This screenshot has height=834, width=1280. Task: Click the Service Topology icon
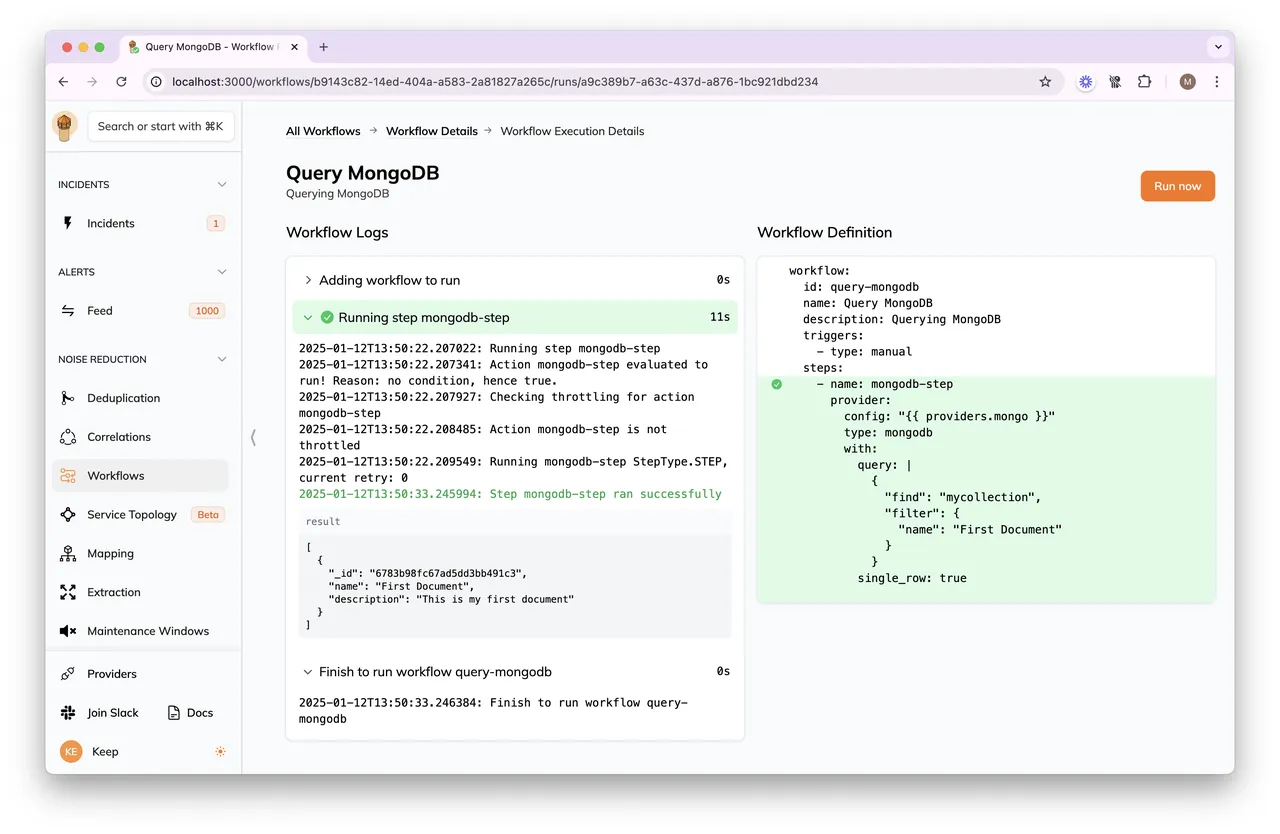(68, 515)
